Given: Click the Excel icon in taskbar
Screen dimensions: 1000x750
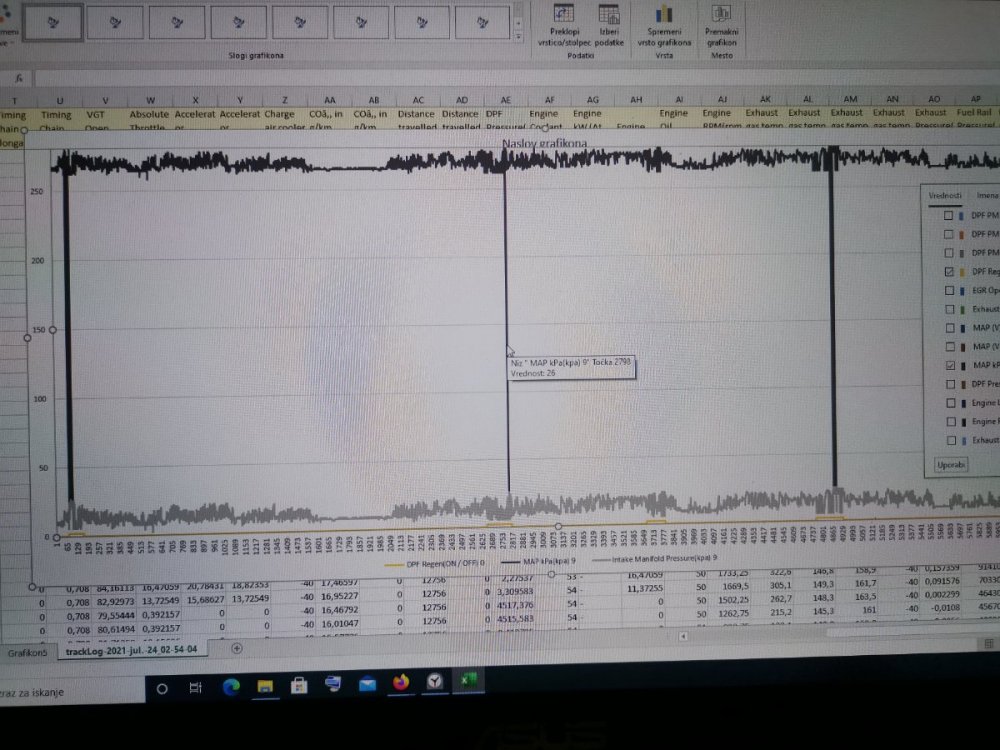Looking at the screenshot, I should pos(467,681).
